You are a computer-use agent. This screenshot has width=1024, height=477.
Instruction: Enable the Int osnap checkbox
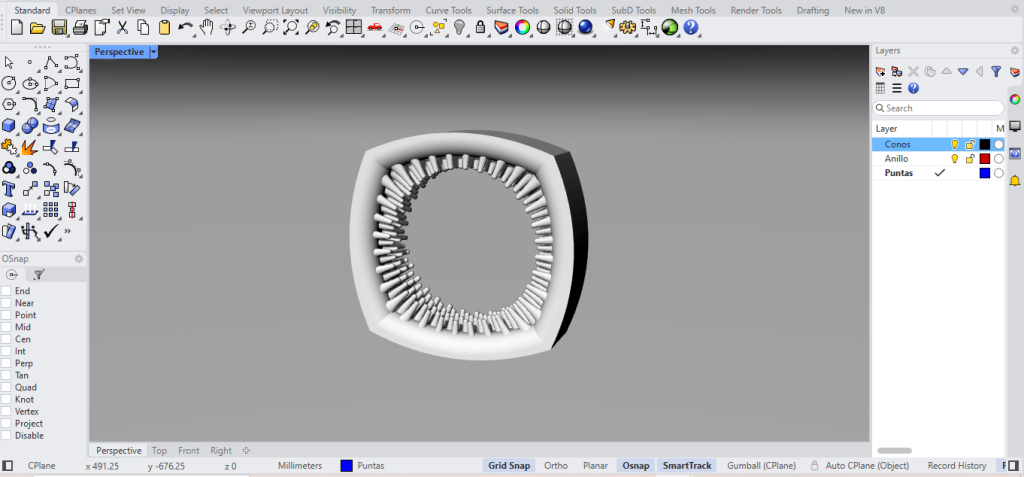pos(7,351)
